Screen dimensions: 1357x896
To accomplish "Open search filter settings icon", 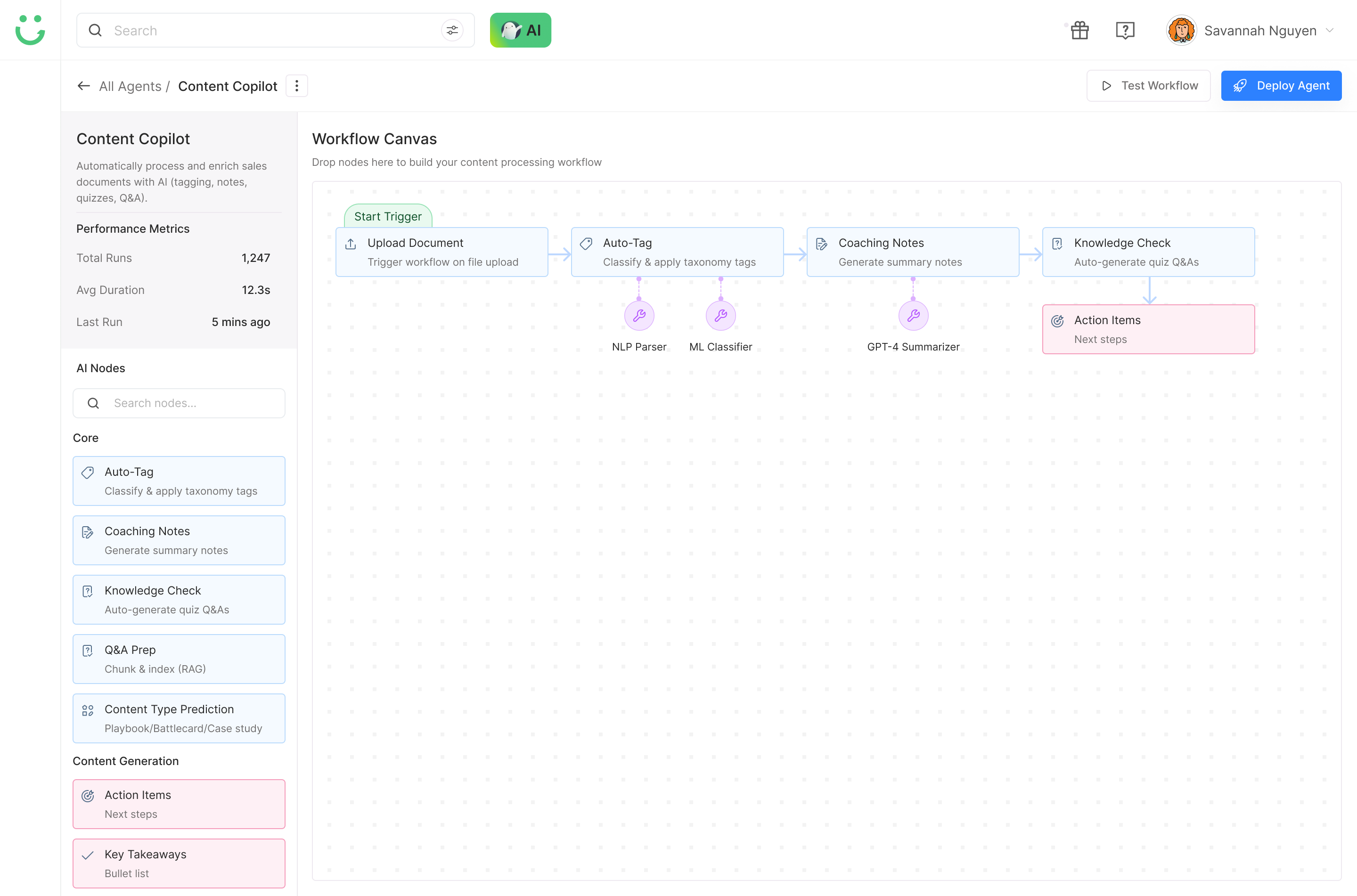I will click(x=452, y=30).
